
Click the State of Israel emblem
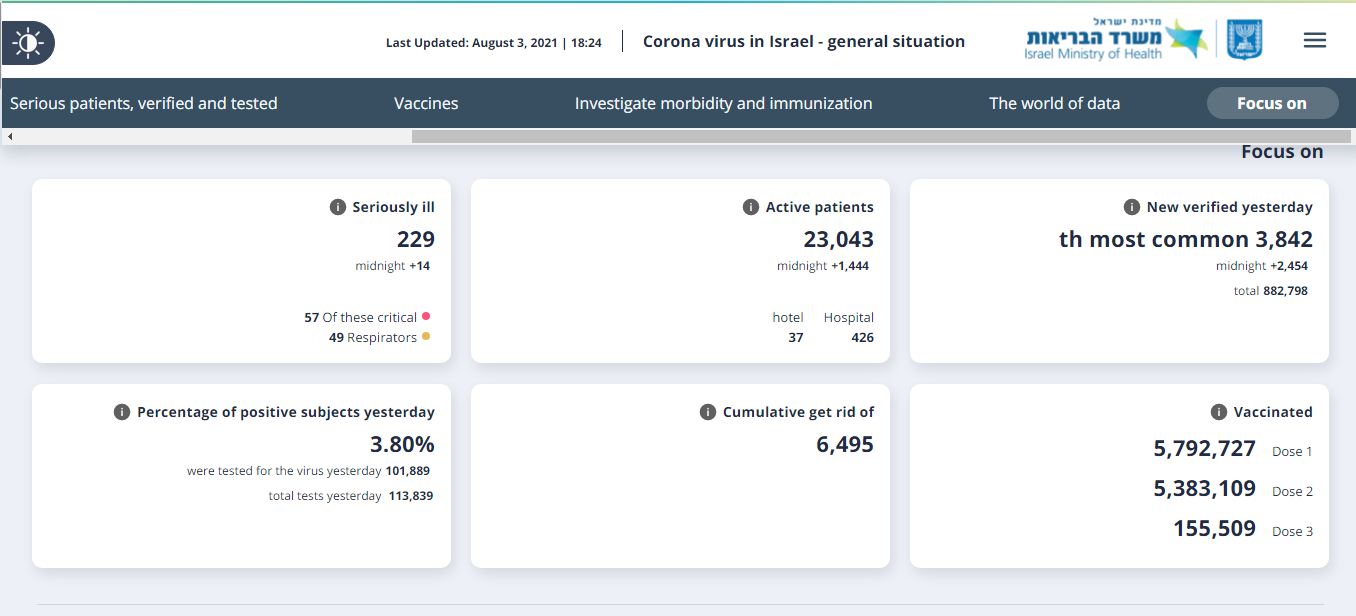1245,40
